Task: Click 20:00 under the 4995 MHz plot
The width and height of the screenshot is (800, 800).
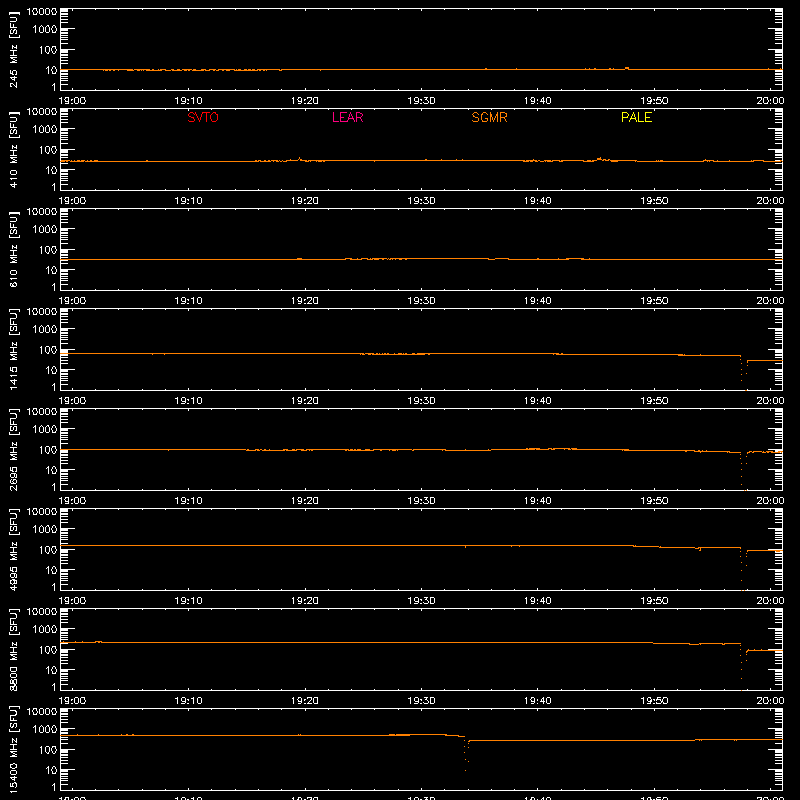Action: pos(770,601)
